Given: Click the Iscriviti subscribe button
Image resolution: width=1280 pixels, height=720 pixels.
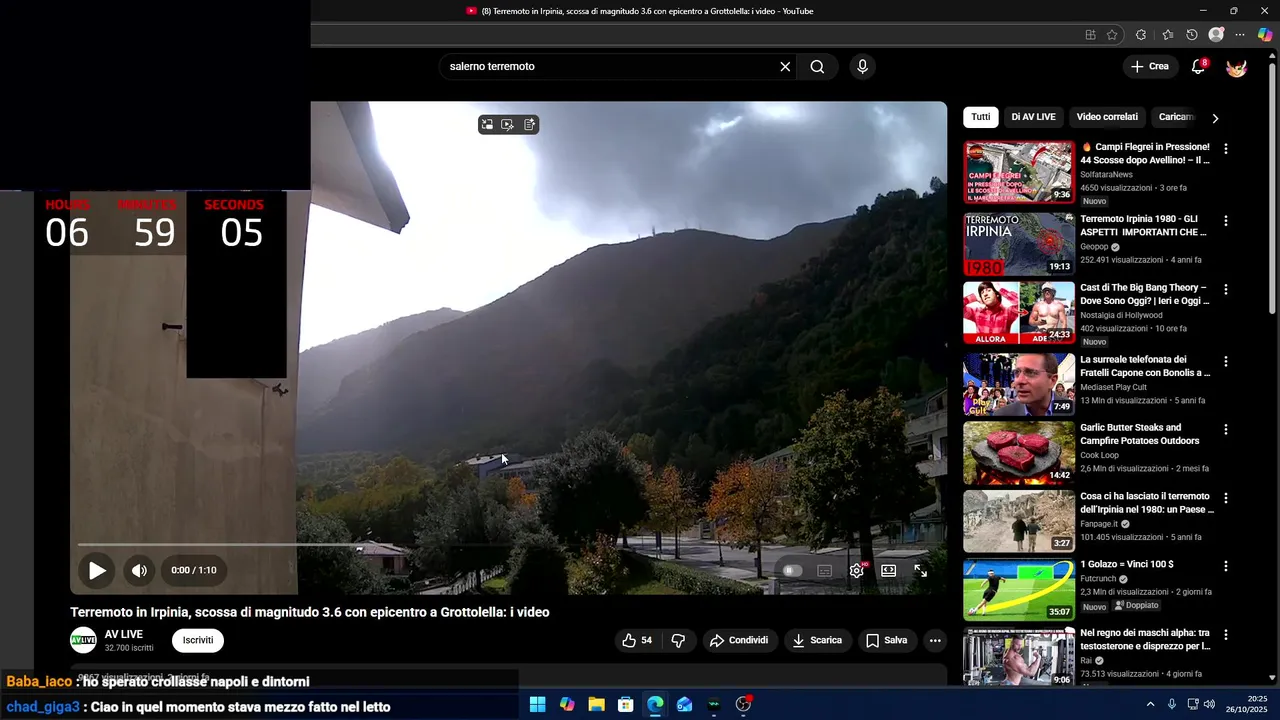Looking at the screenshot, I should (198, 641).
